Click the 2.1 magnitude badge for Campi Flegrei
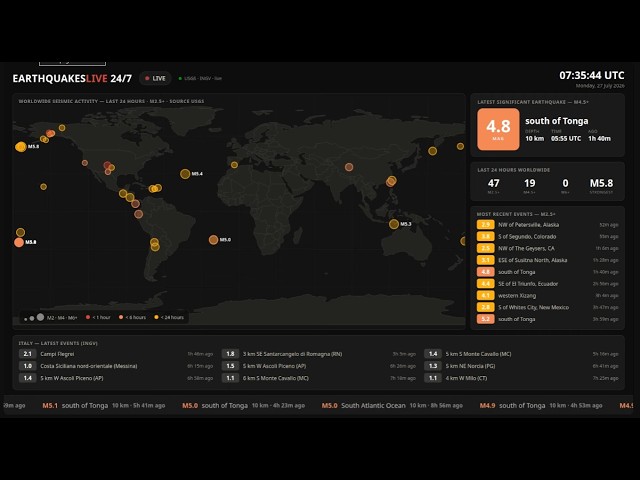This screenshot has width=640, height=480. (27, 354)
